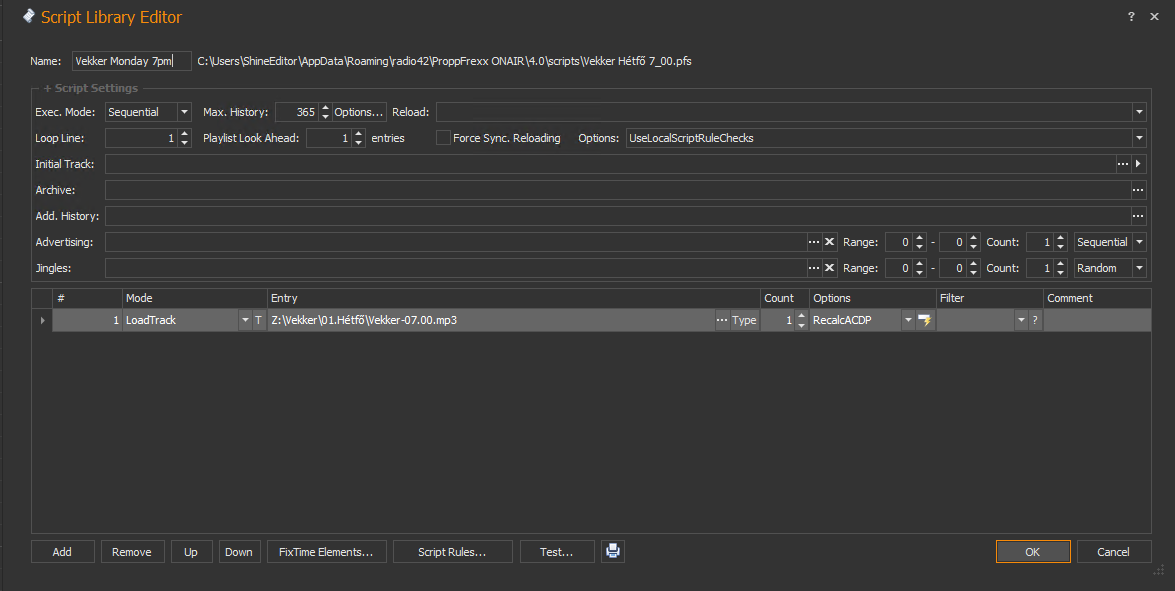Confirm the dialog with OK
Viewport: 1175px width, 591px height.
[x=1032, y=552]
